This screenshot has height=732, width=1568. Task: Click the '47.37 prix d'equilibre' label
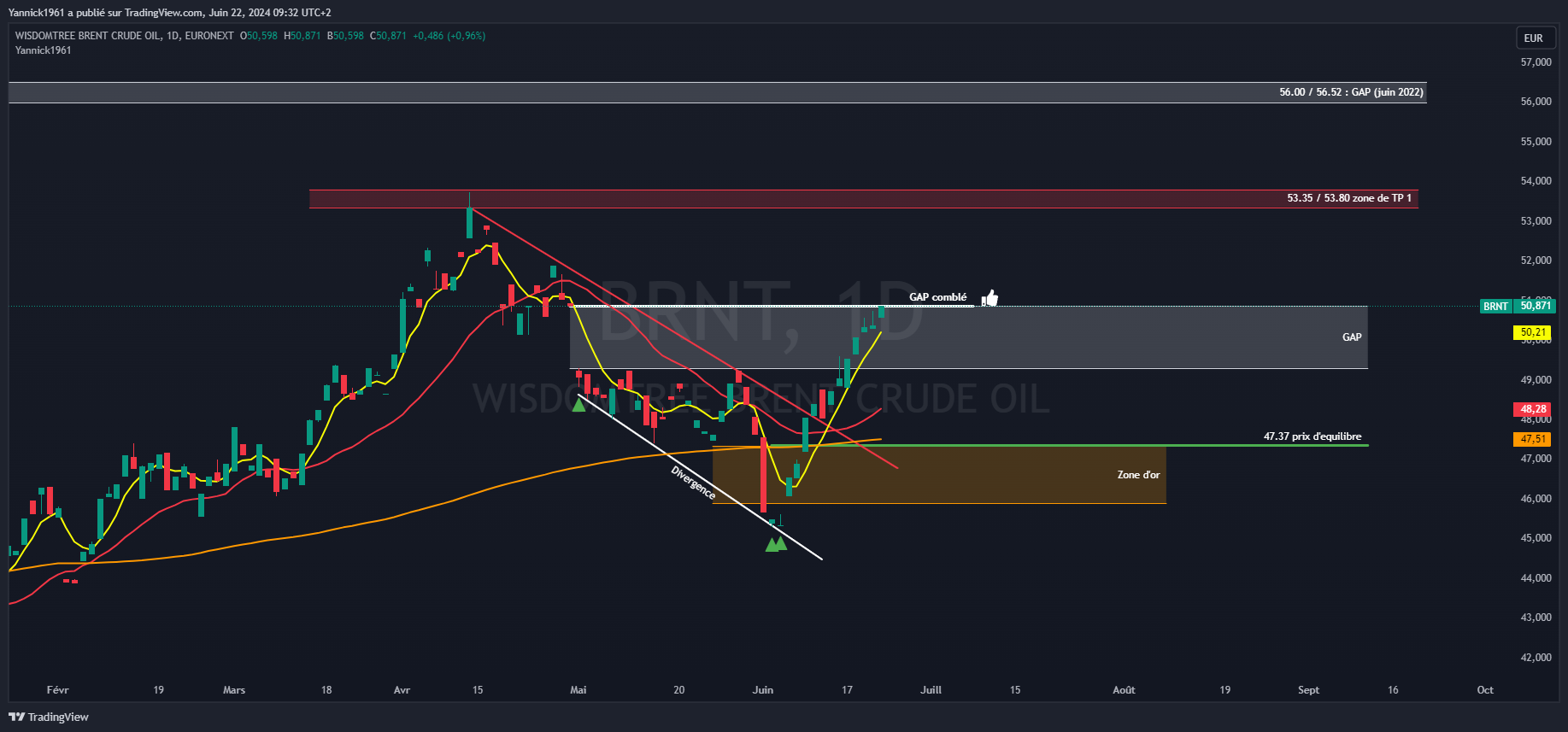point(1313,436)
